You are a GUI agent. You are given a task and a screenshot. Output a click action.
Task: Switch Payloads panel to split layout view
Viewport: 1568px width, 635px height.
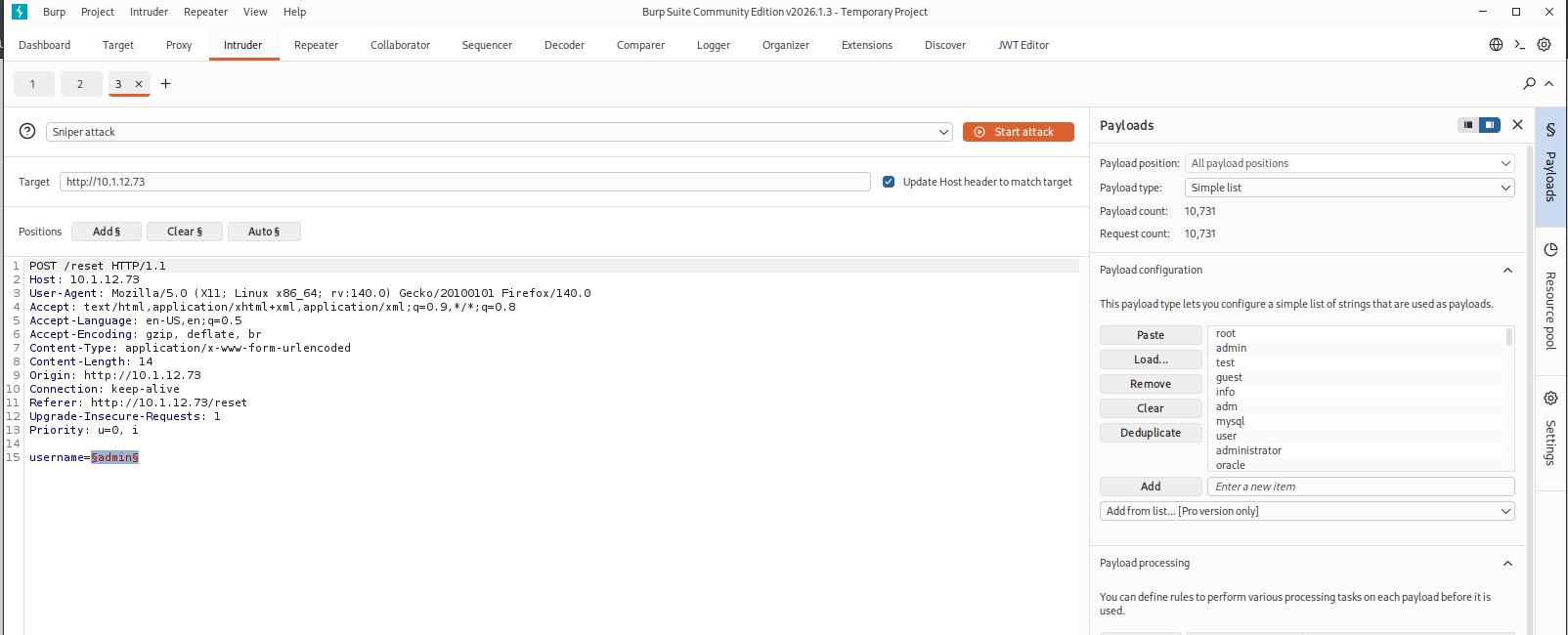tap(1489, 125)
